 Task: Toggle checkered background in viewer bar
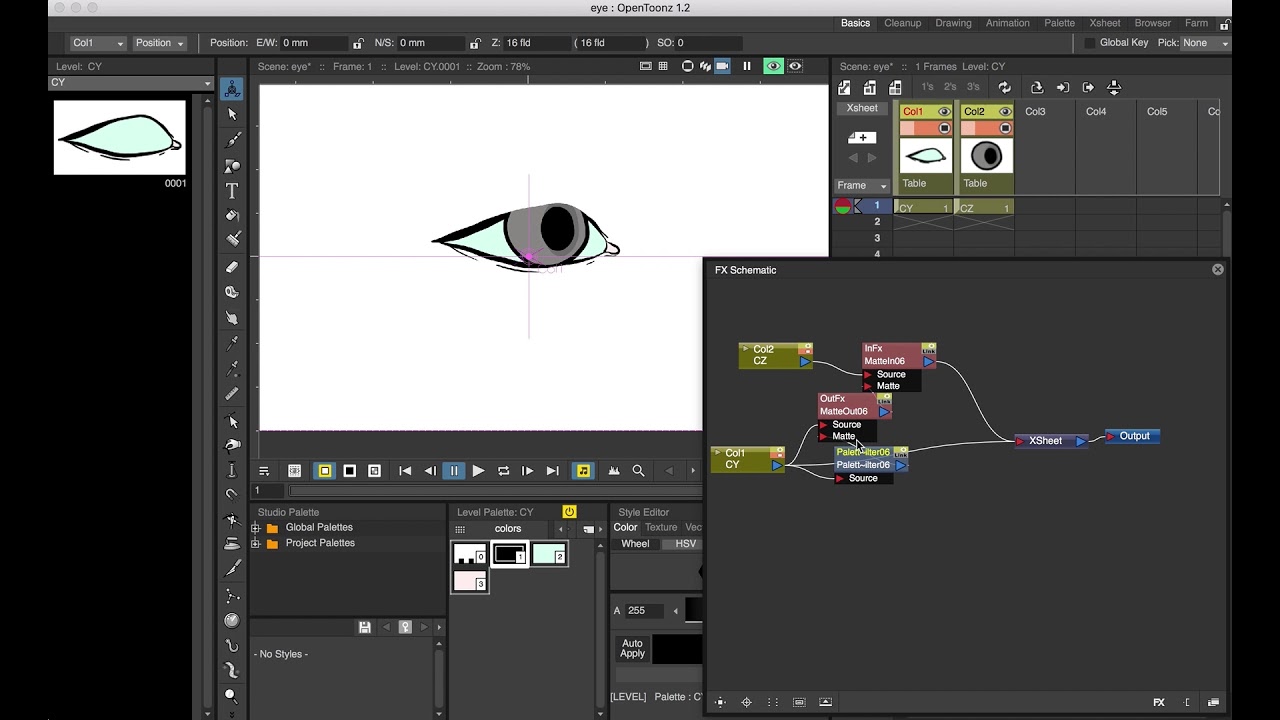[x=374, y=471]
